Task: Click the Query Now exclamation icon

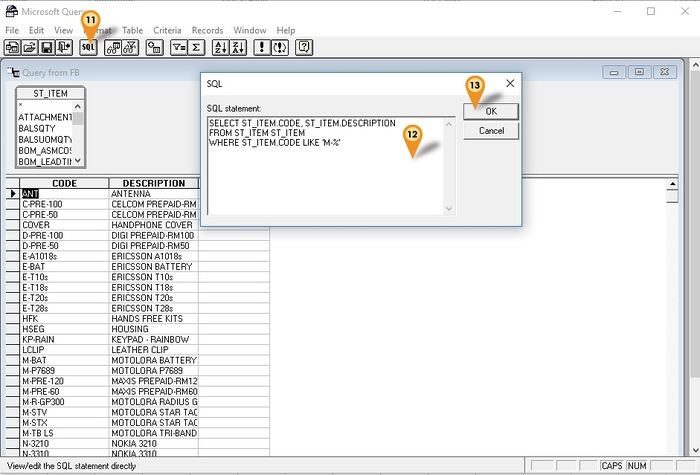Action: coord(262,47)
